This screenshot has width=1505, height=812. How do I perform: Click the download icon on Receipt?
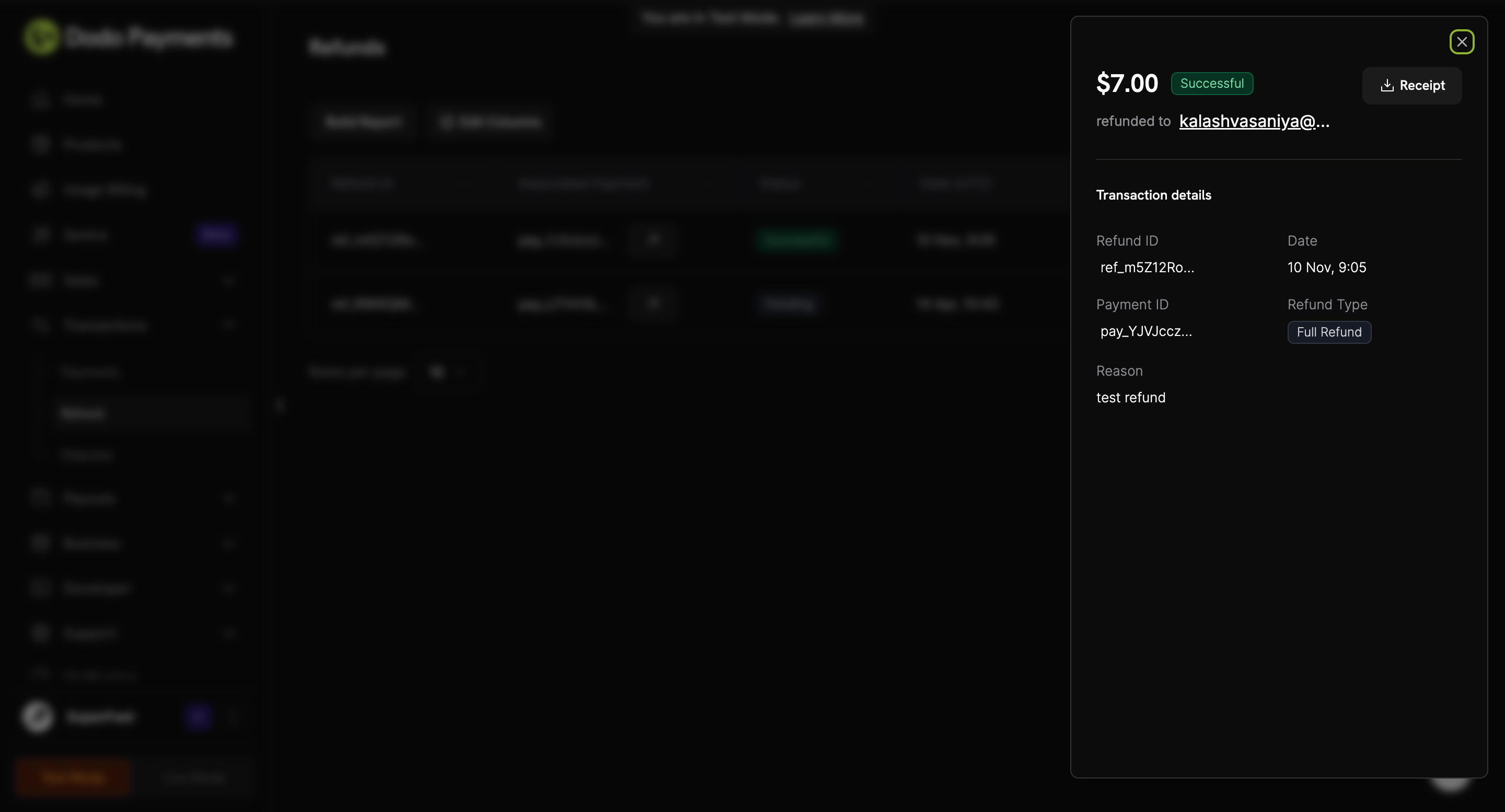(1386, 86)
